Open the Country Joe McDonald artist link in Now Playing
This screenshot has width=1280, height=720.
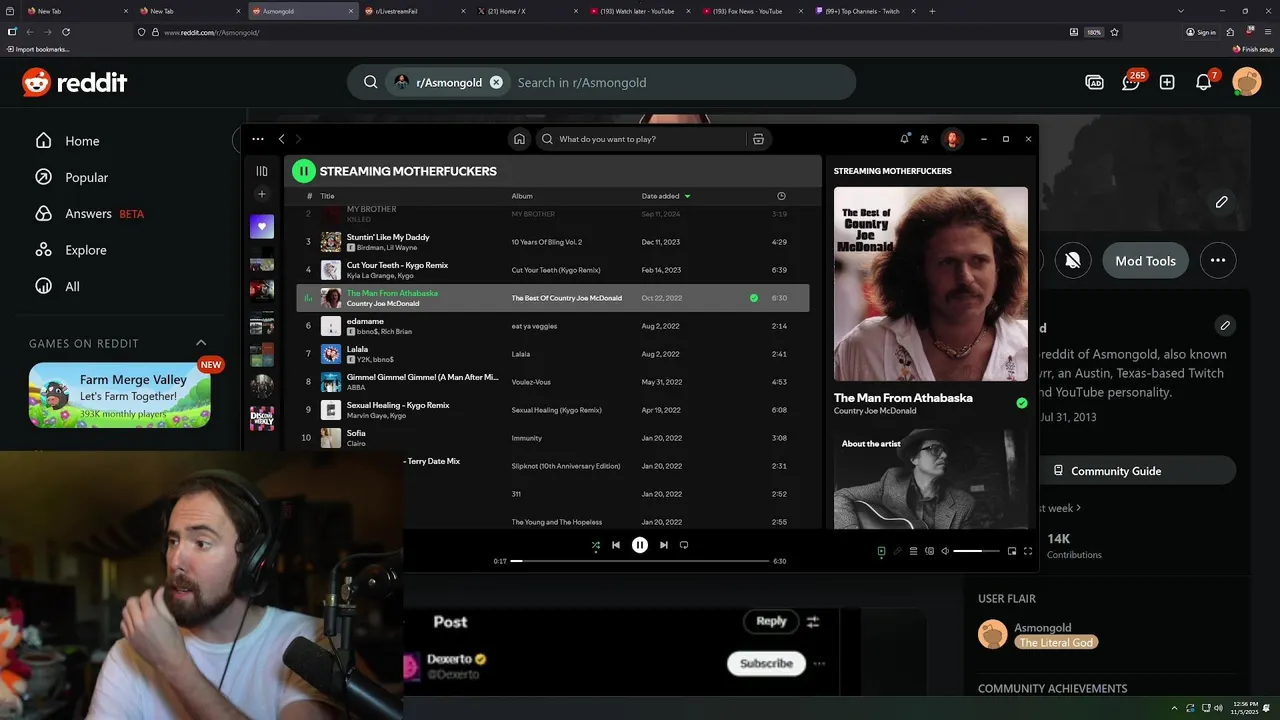875,411
